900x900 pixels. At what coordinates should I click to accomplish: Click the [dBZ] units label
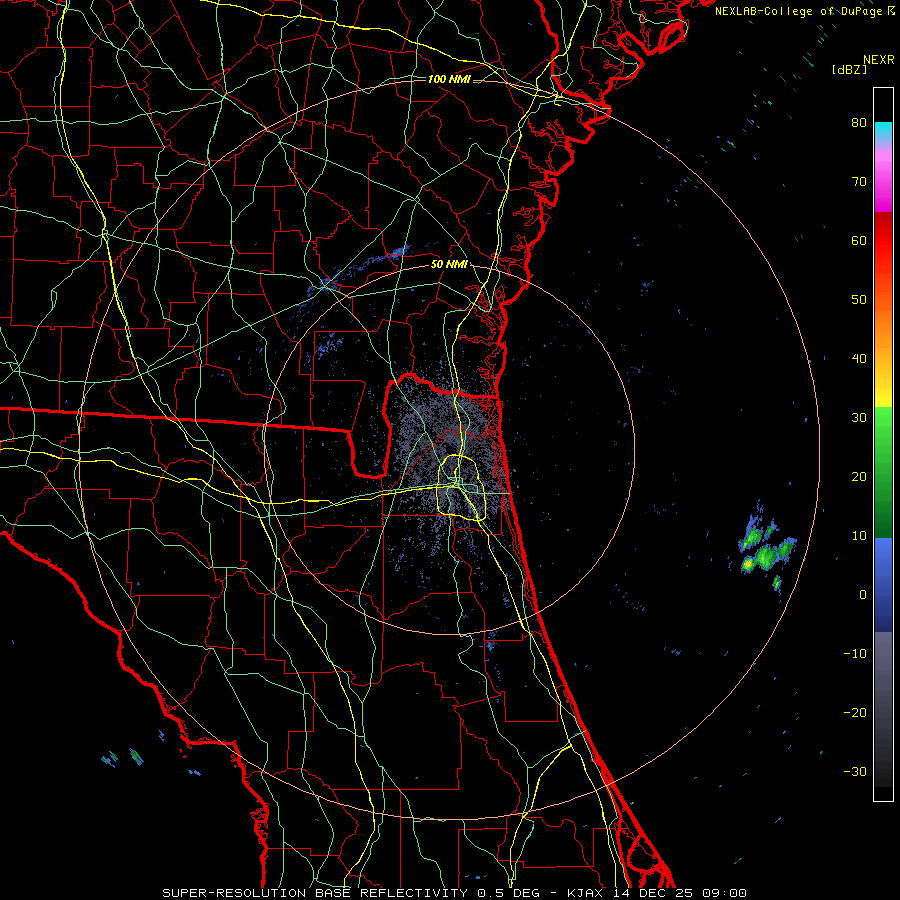pyautogui.click(x=849, y=70)
